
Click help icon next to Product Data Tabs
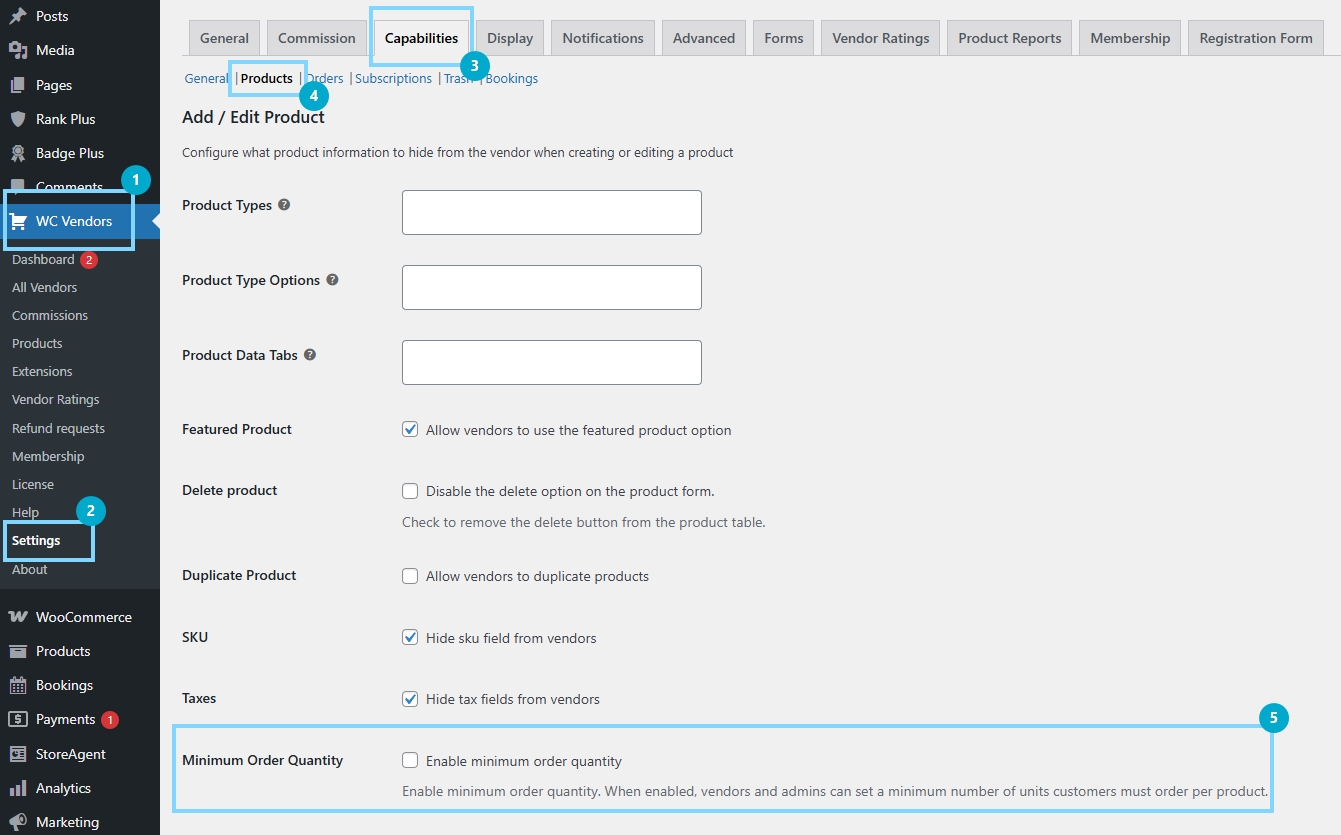click(x=310, y=355)
